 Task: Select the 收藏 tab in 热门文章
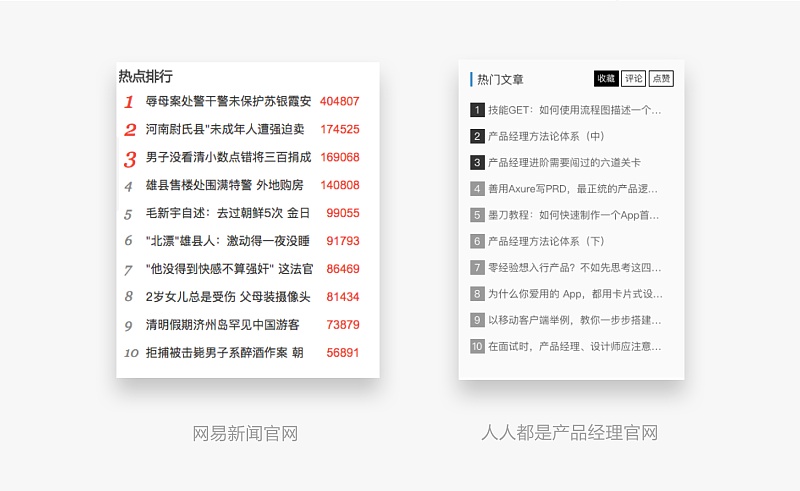(606, 79)
